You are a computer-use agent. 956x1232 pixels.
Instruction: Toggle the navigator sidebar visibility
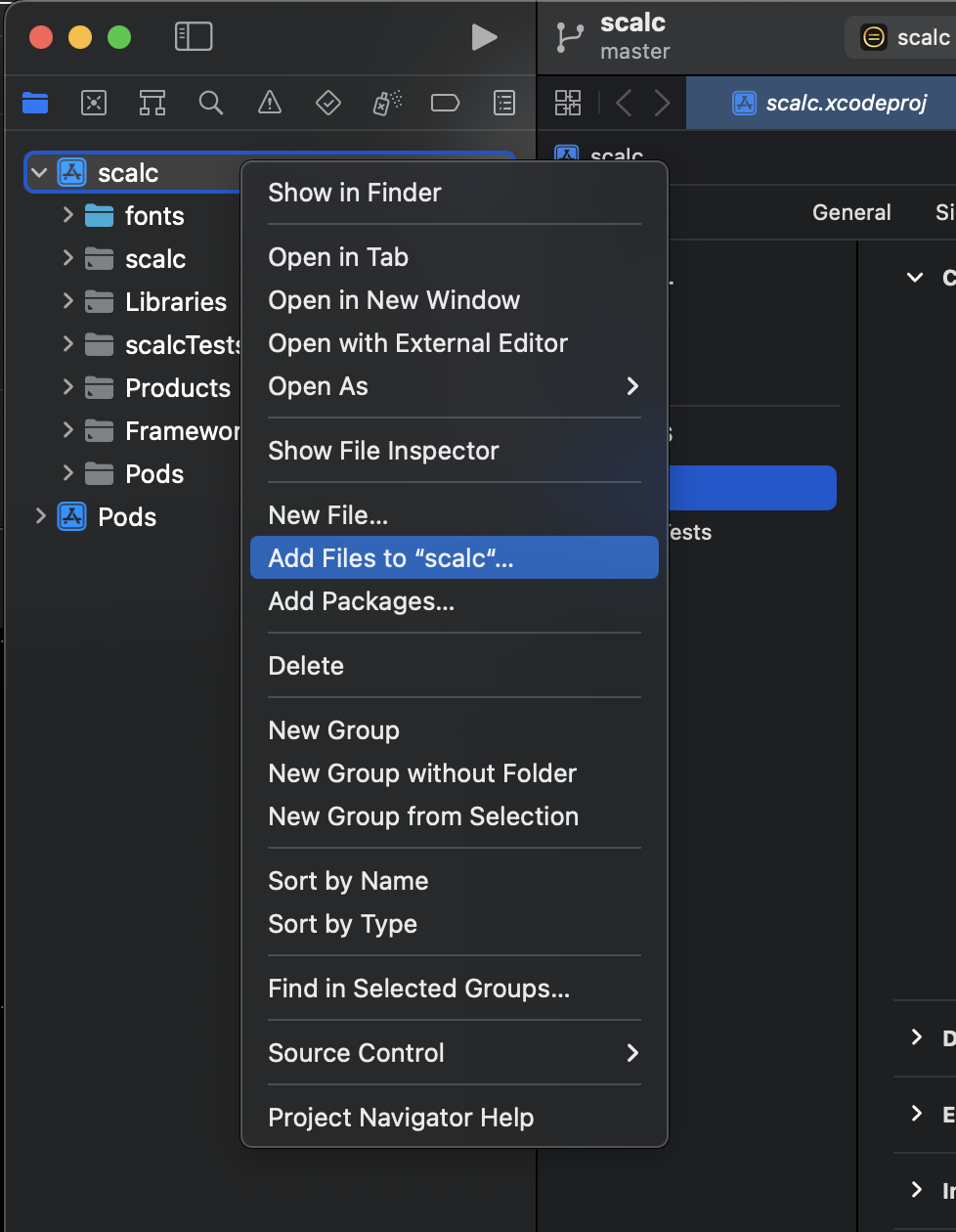[x=194, y=37]
